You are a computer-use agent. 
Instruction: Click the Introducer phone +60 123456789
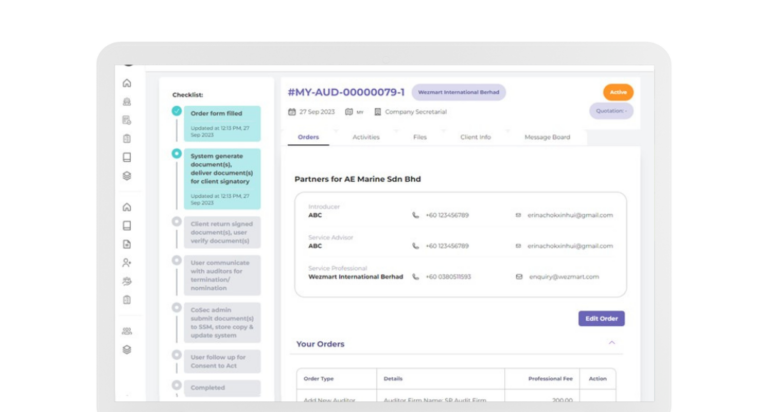click(x=447, y=215)
